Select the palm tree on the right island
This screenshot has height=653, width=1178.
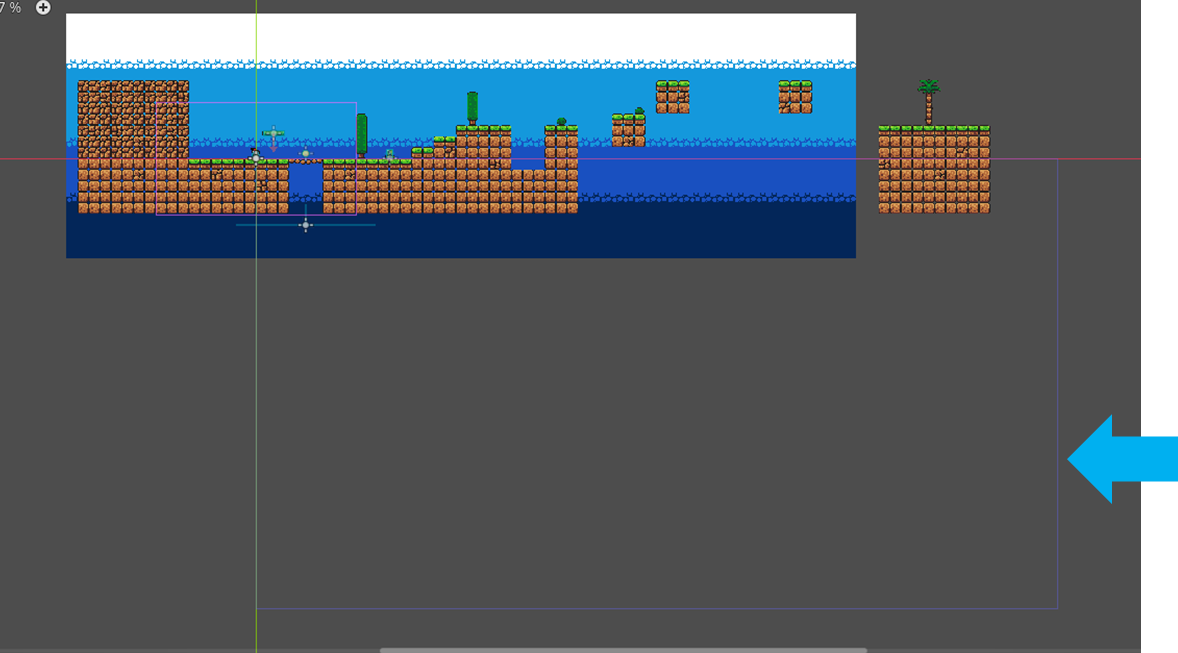point(929,101)
